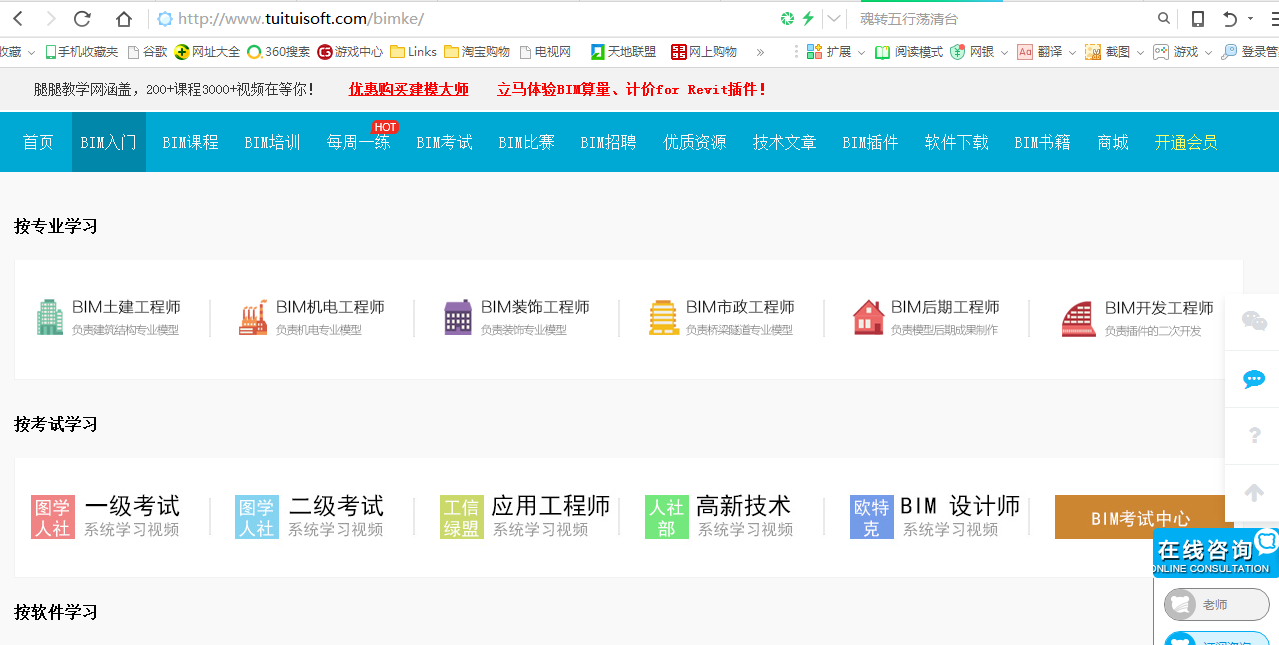Open the 游戏 games dropdown

[1182, 52]
